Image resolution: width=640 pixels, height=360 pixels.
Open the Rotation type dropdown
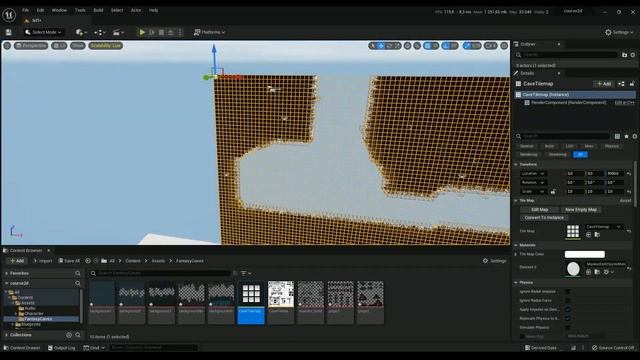pos(532,182)
